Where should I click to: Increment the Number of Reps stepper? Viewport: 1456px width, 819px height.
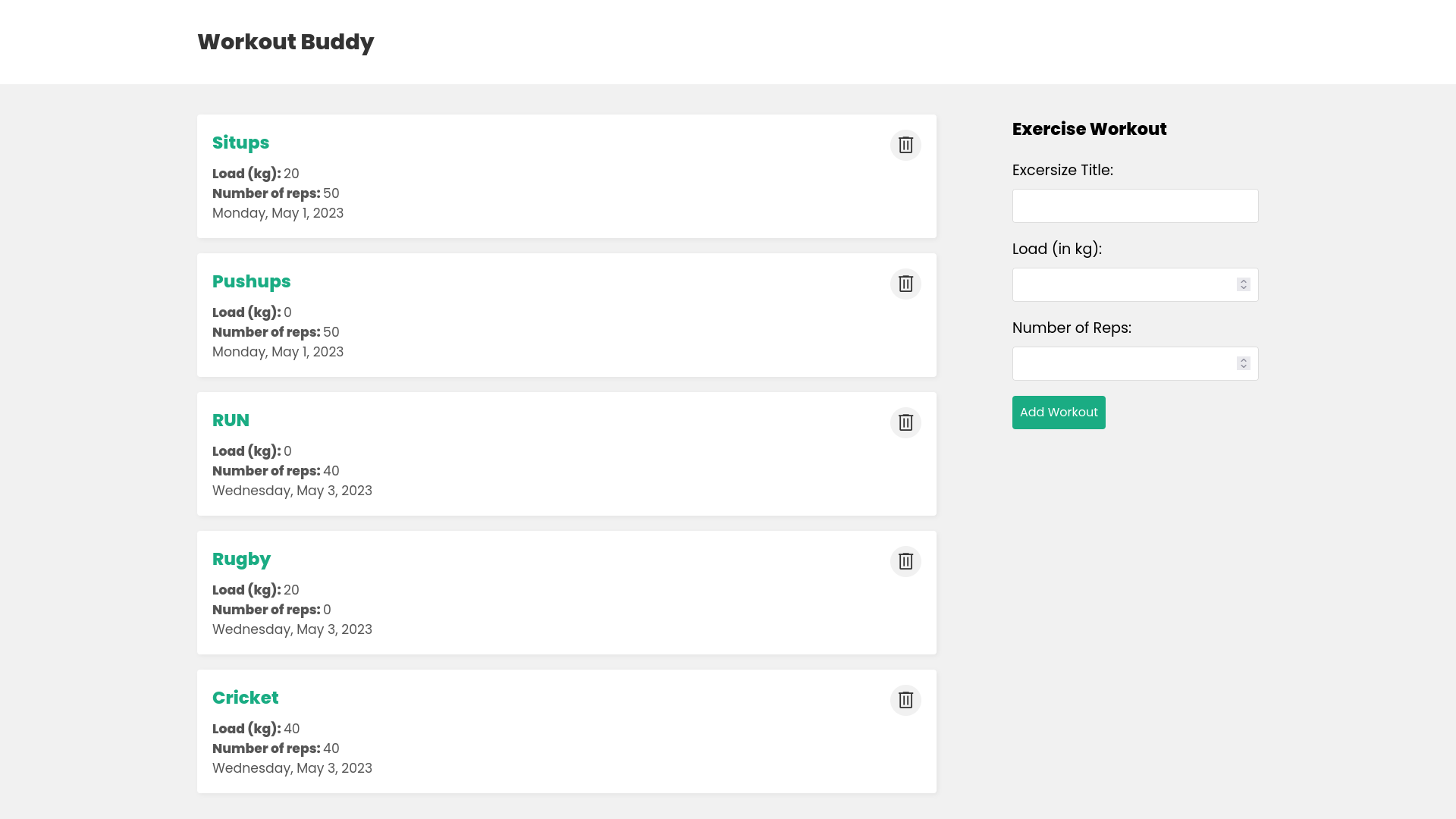(x=1242, y=359)
